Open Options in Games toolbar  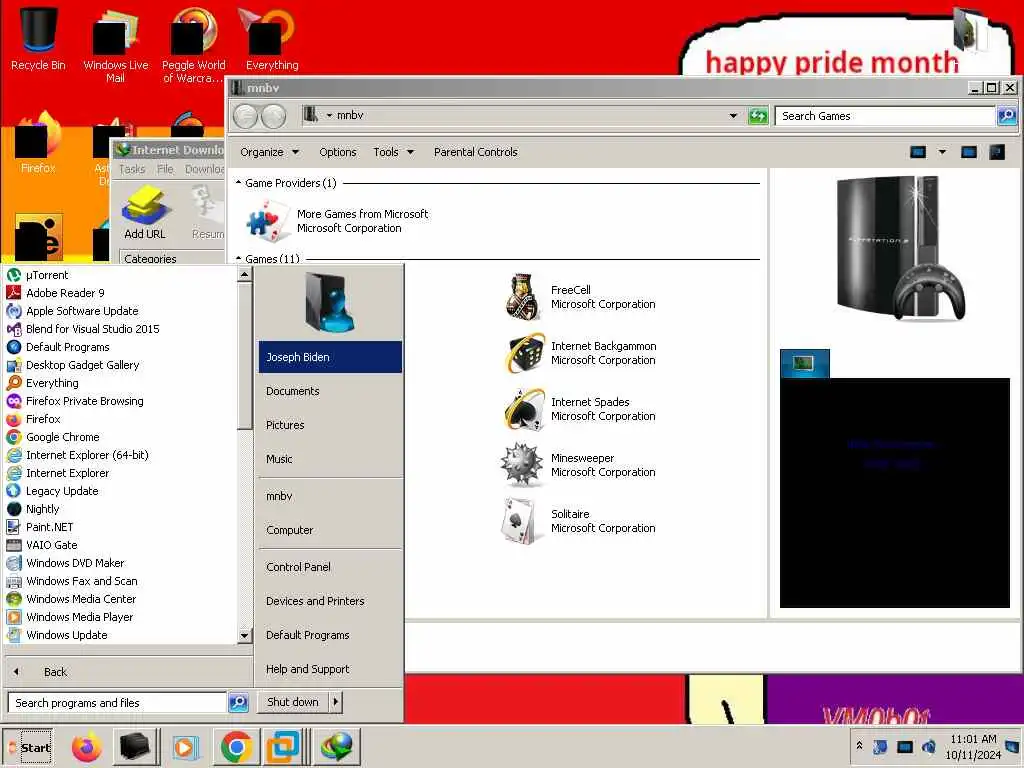338,152
